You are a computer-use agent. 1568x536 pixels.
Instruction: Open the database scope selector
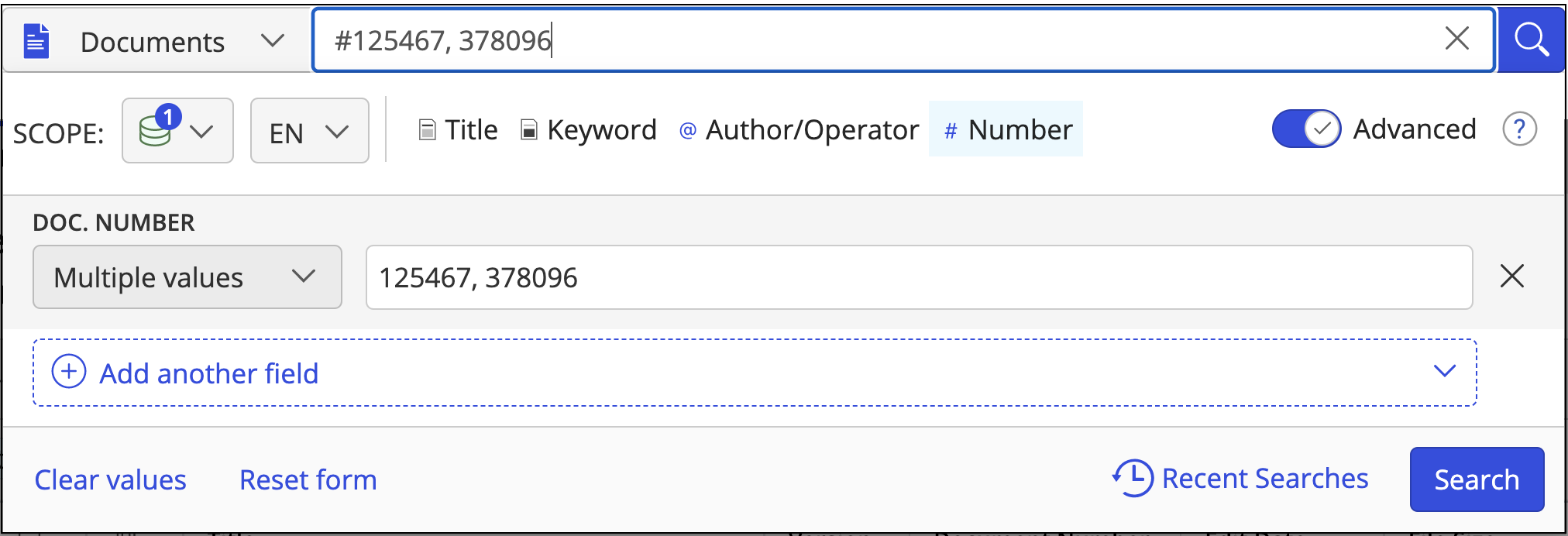coord(177,131)
